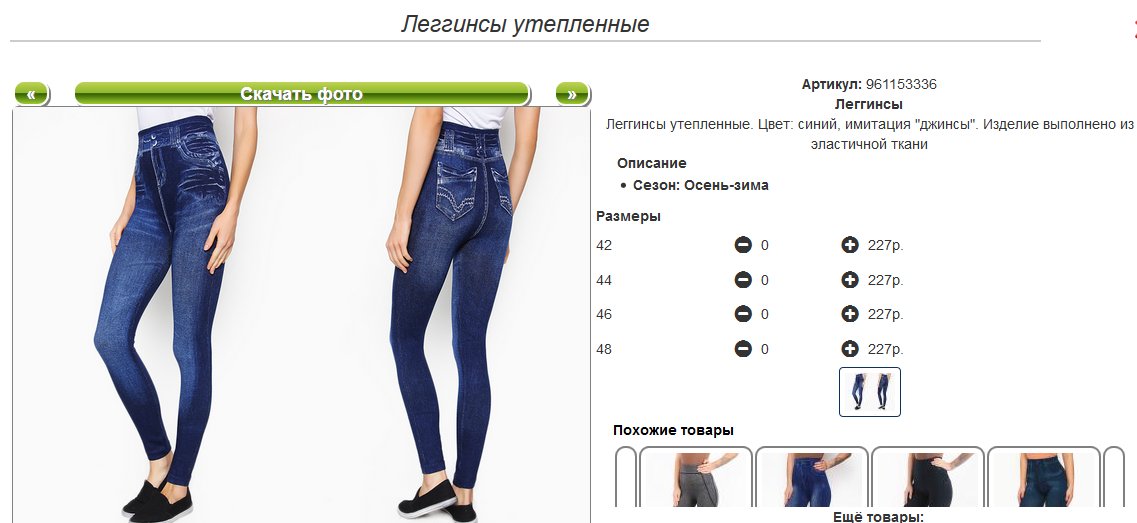Screen dimensions: 1137x523
Task: Decrease quantity for size 48
Action: pos(743,349)
